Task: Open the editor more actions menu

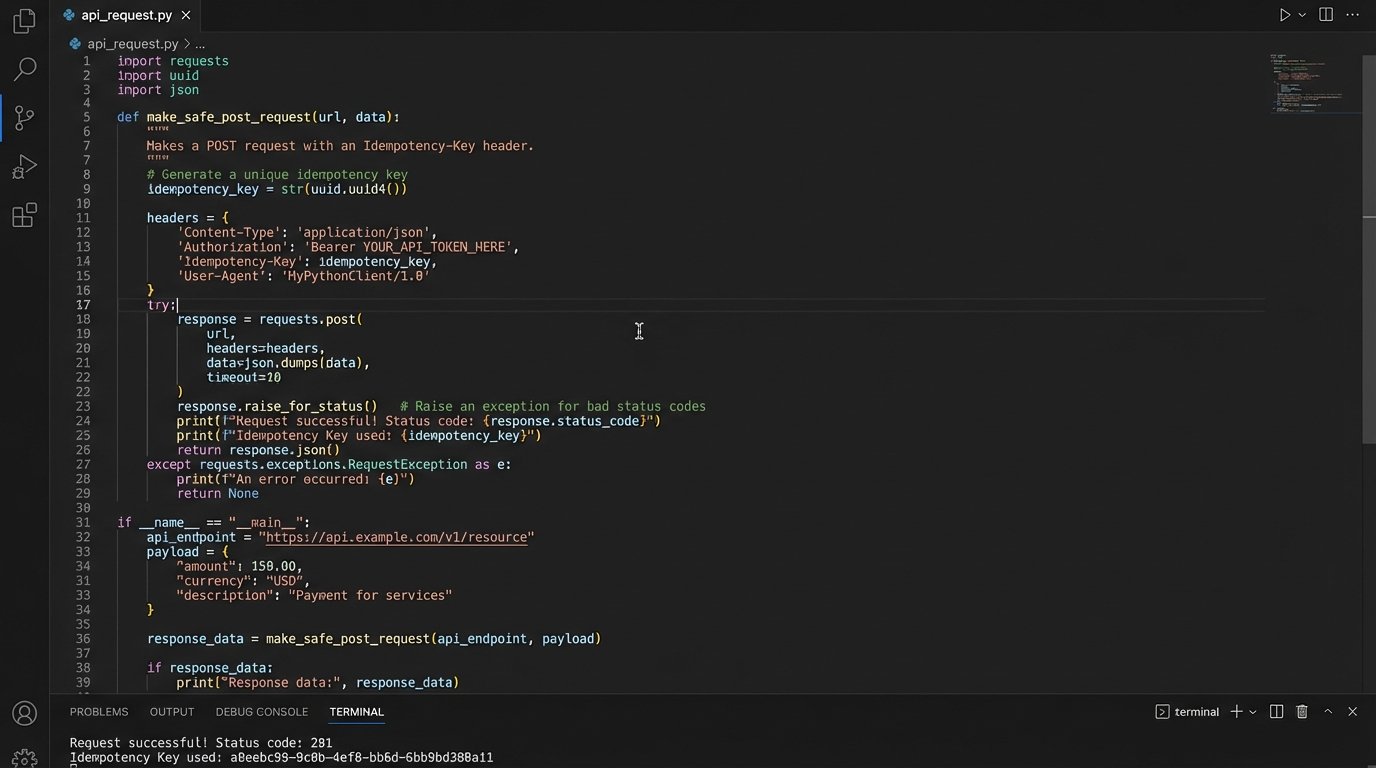Action: [1352, 14]
